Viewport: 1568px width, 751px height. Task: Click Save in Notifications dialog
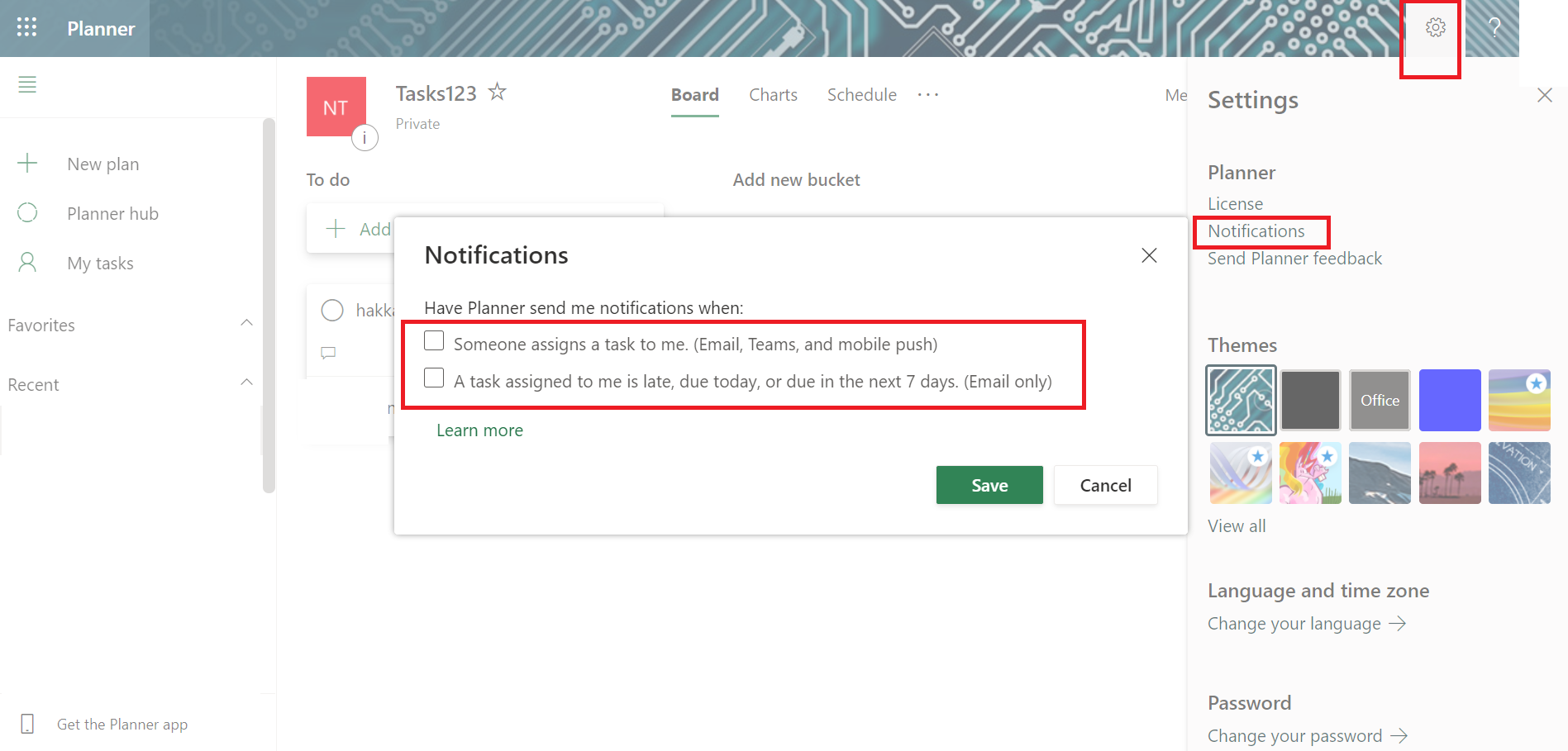(x=989, y=485)
